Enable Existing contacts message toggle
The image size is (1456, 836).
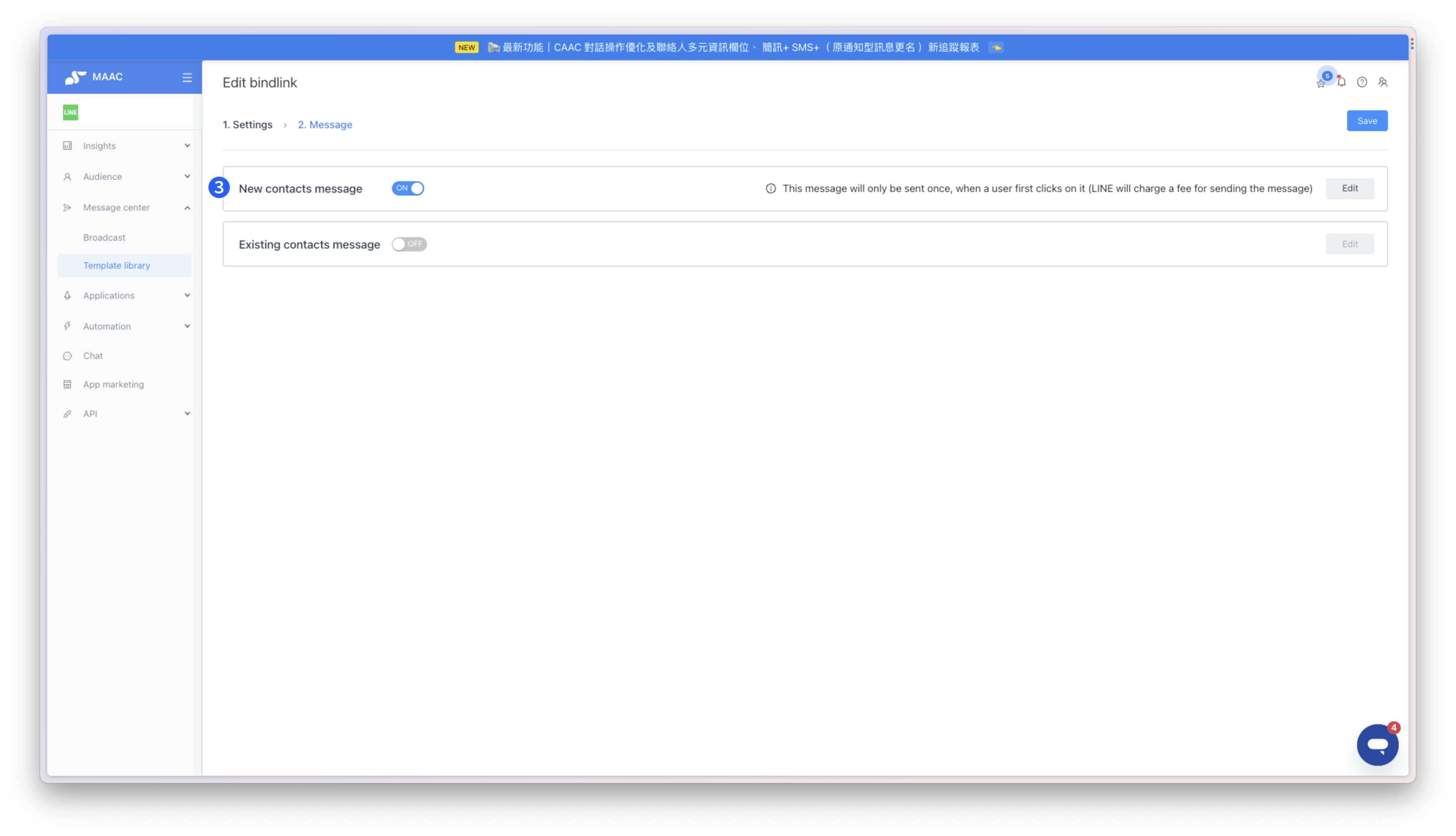pyautogui.click(x=409, y=244)
